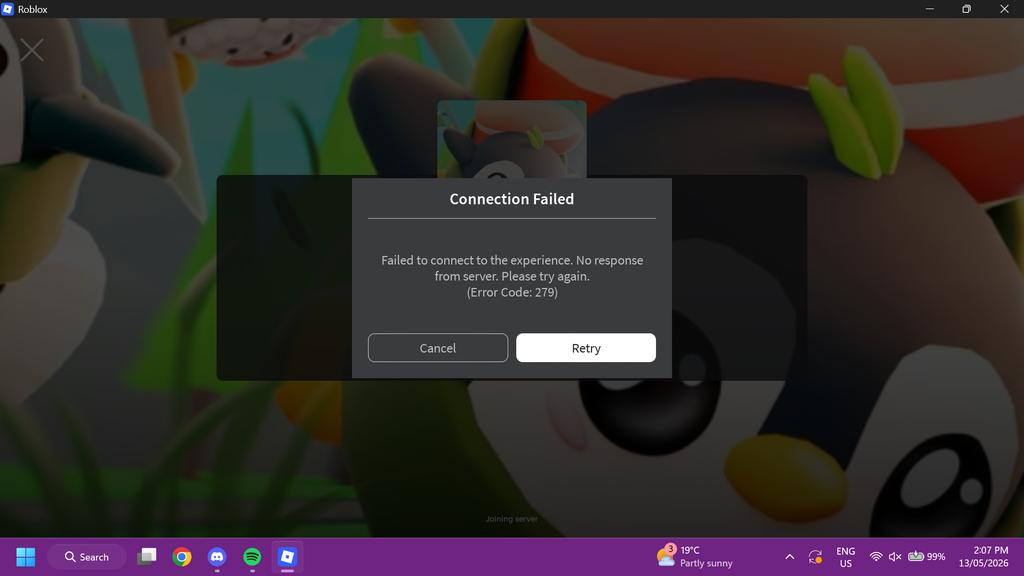The height and width of the screenshot is (576, 1024).
Task: Expand the hidden system tray icons
Action: tap(790, 557)
